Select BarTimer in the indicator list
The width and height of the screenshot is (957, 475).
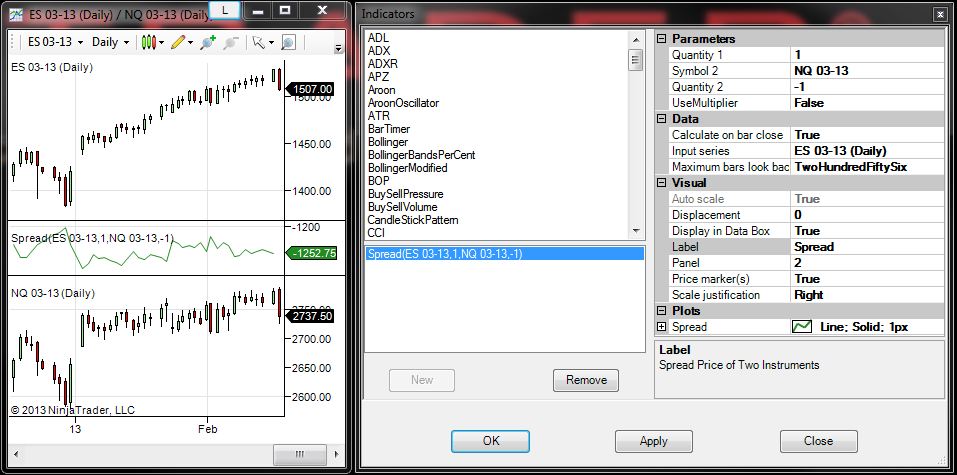pyautogui.click(x=389, y=129)
